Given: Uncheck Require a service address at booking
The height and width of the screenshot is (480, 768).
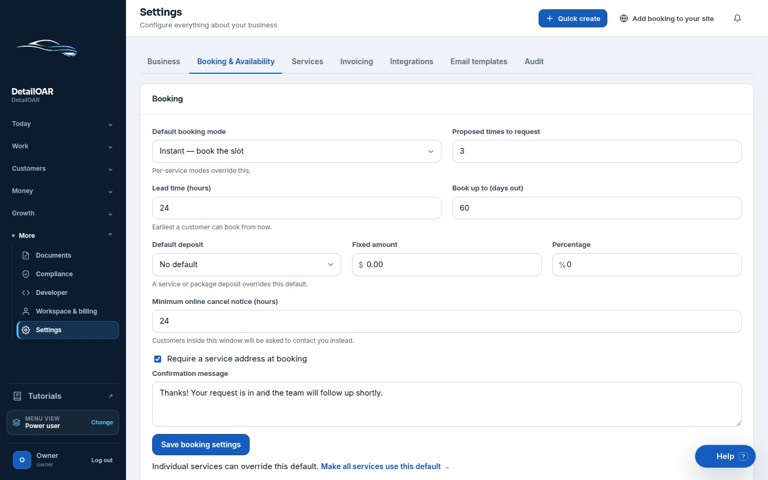Looking at the screenshot, I should (158, 359).
